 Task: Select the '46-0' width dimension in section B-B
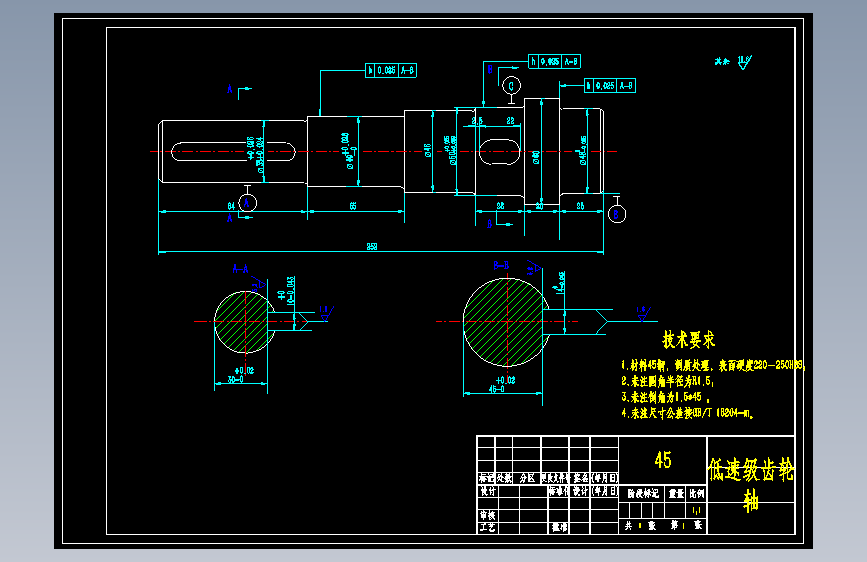click(x=497, y=389)
